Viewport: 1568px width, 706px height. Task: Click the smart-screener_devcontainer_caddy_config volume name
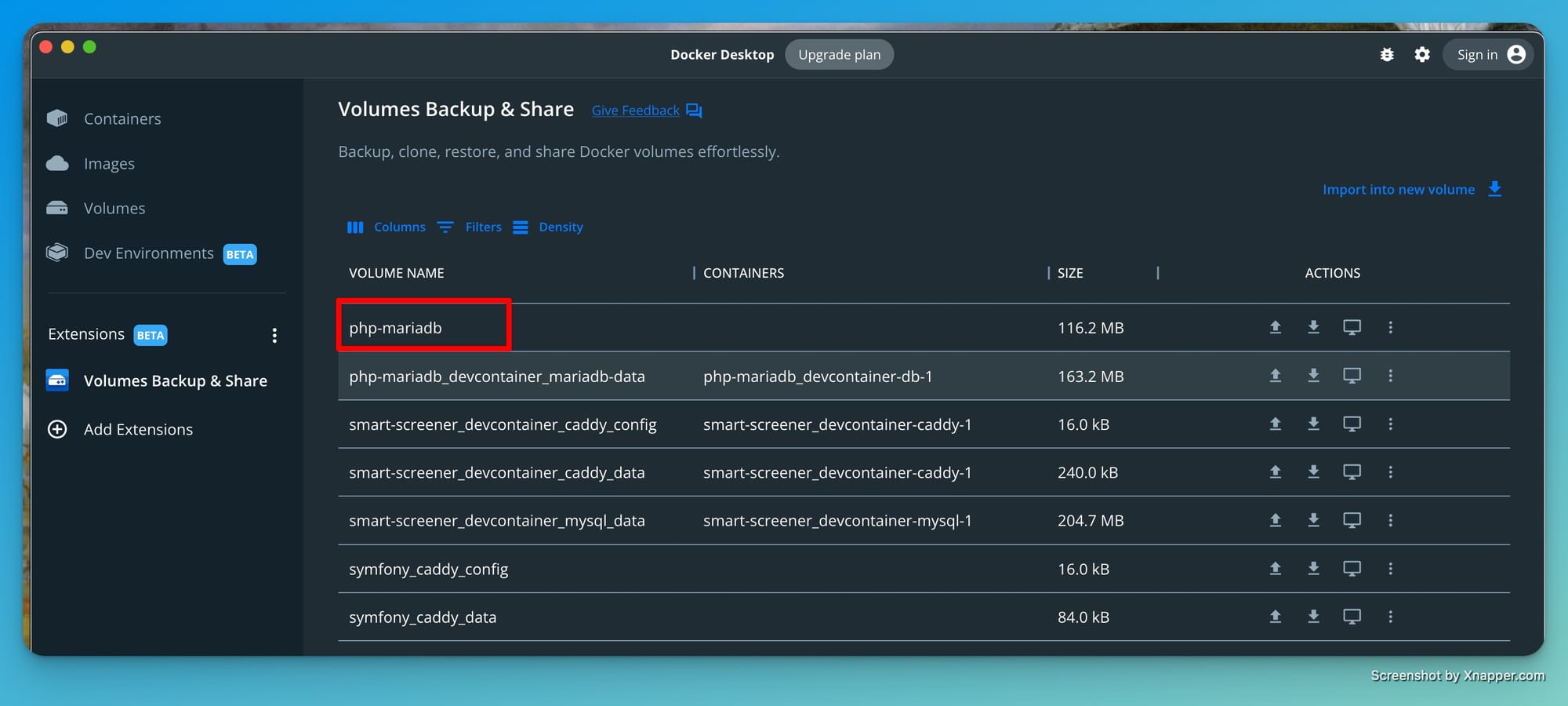click(503, 424)
